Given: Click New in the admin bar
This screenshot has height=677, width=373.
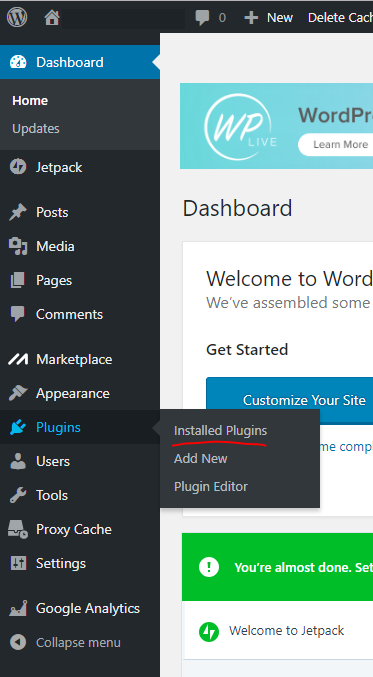Looking at the screenshot, I should [280, 18].
